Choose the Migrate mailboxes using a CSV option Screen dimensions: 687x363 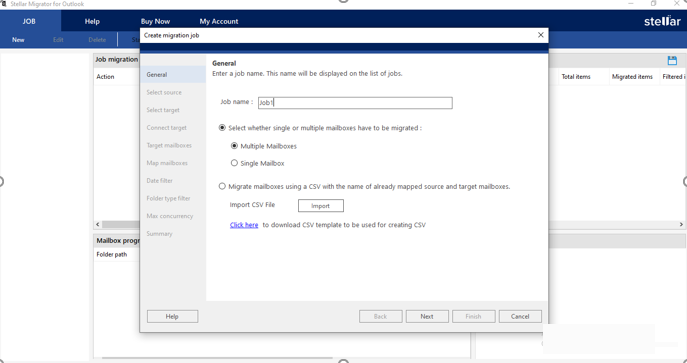click(222, 186)
